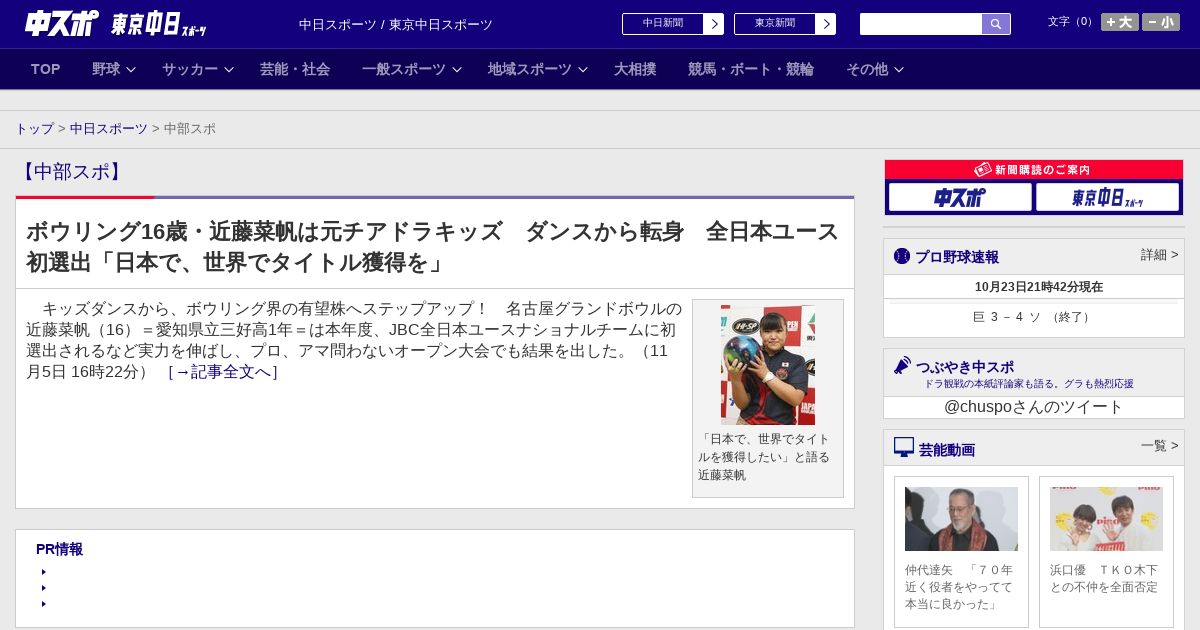
Task: Increase text size with the 大 button
Action: pyautogui.click(x=1120, y=22)
